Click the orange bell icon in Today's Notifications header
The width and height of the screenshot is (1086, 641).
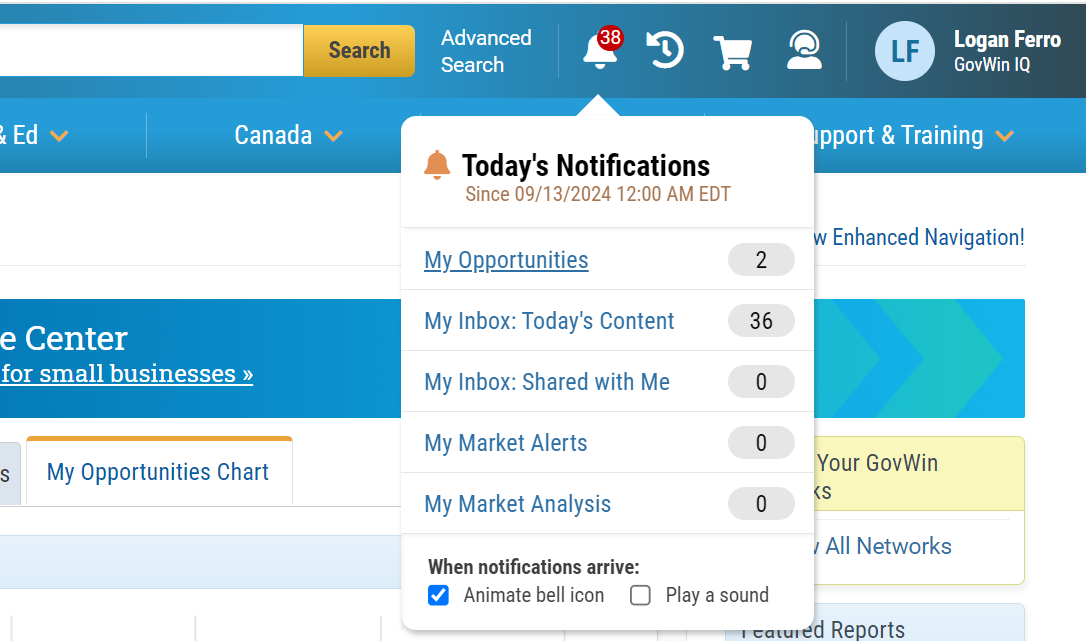437,164
